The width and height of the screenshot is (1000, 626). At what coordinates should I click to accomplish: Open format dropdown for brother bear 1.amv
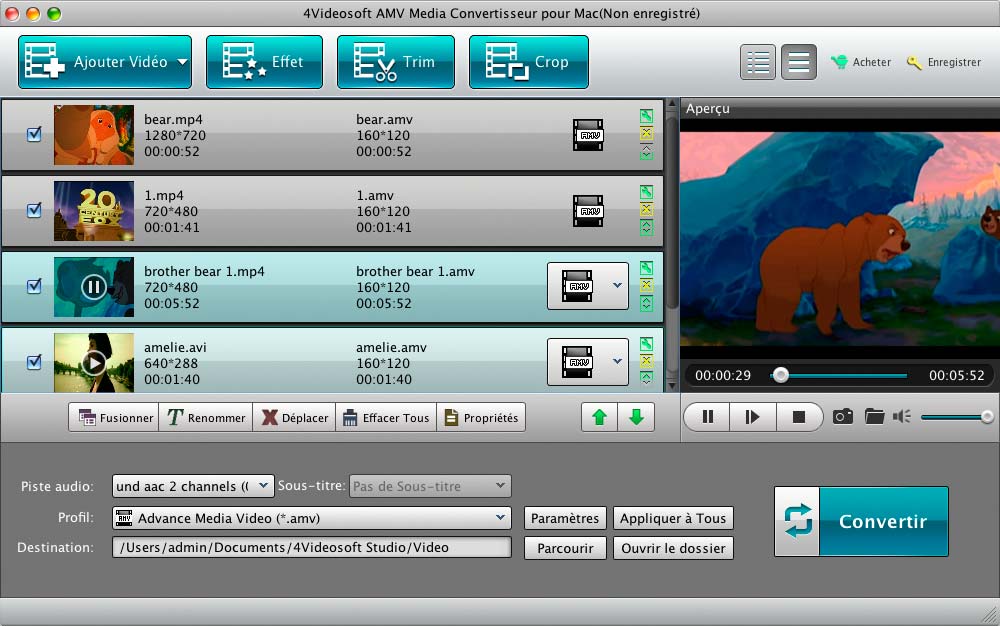click(617, 286)
